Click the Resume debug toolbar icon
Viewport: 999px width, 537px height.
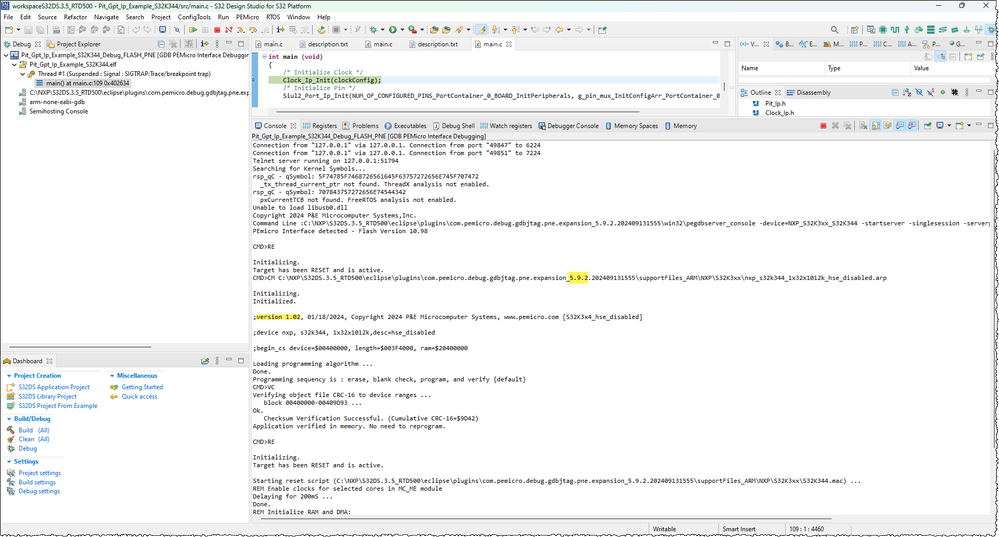(193, 29)
